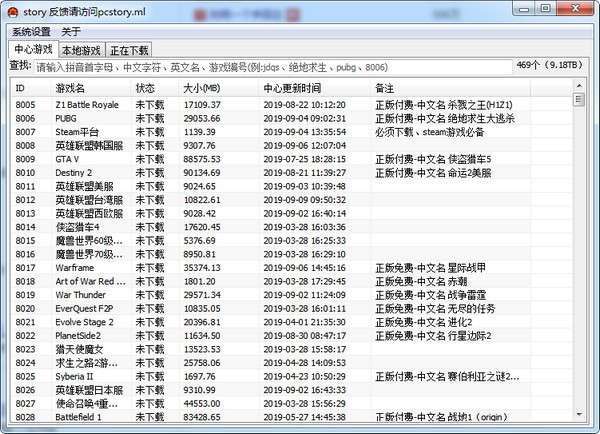This screenshot has height=434, width=600.
Task: Select the Art of War Red row
Action: click(291, 281)
